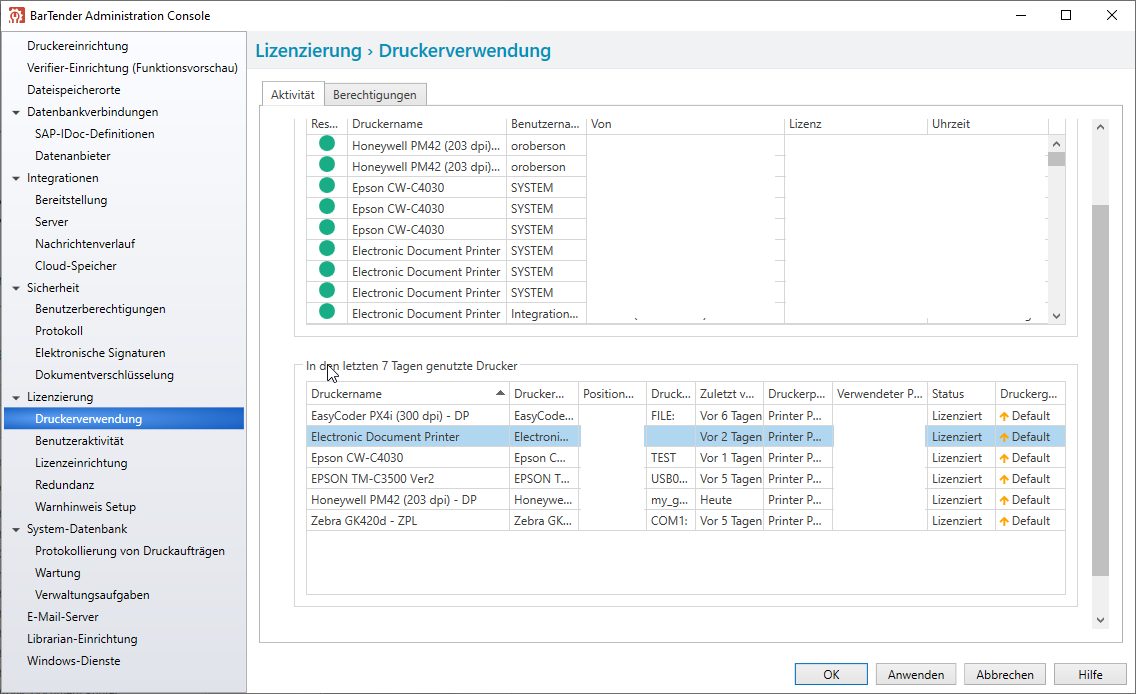Click the outer panel scroll-down arrow
This screenshot has width=1136, height=694.
[x=1100, y=620]
